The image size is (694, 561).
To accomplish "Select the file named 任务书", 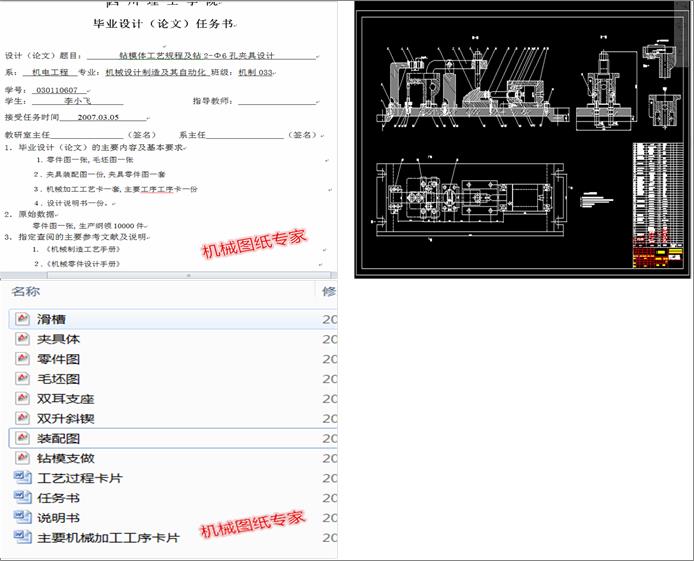I will click(58, 498).
